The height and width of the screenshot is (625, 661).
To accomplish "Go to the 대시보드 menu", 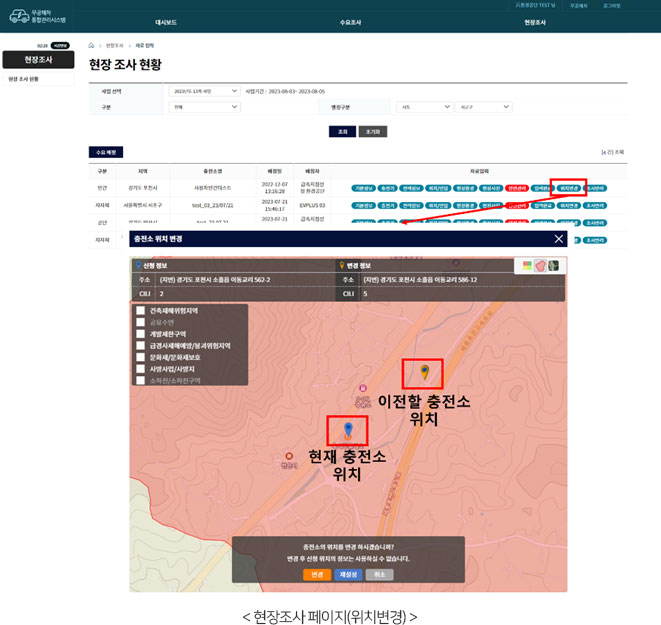I will point(166,21).
